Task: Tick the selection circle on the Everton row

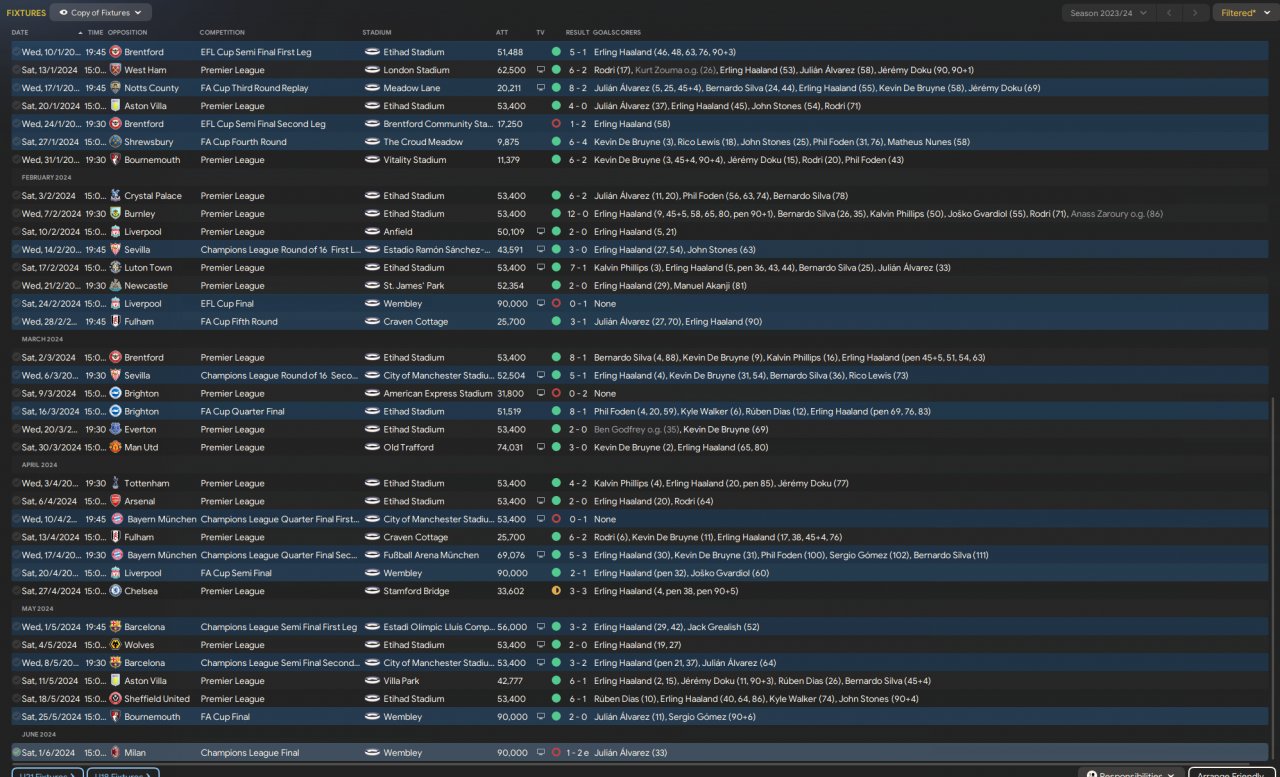Action: coord(16,430)
